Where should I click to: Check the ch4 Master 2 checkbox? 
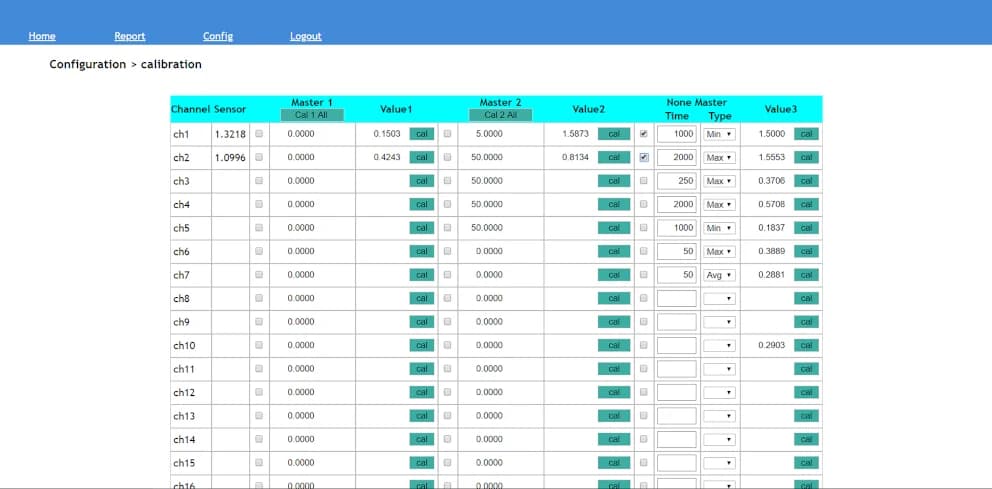[448, 204]
